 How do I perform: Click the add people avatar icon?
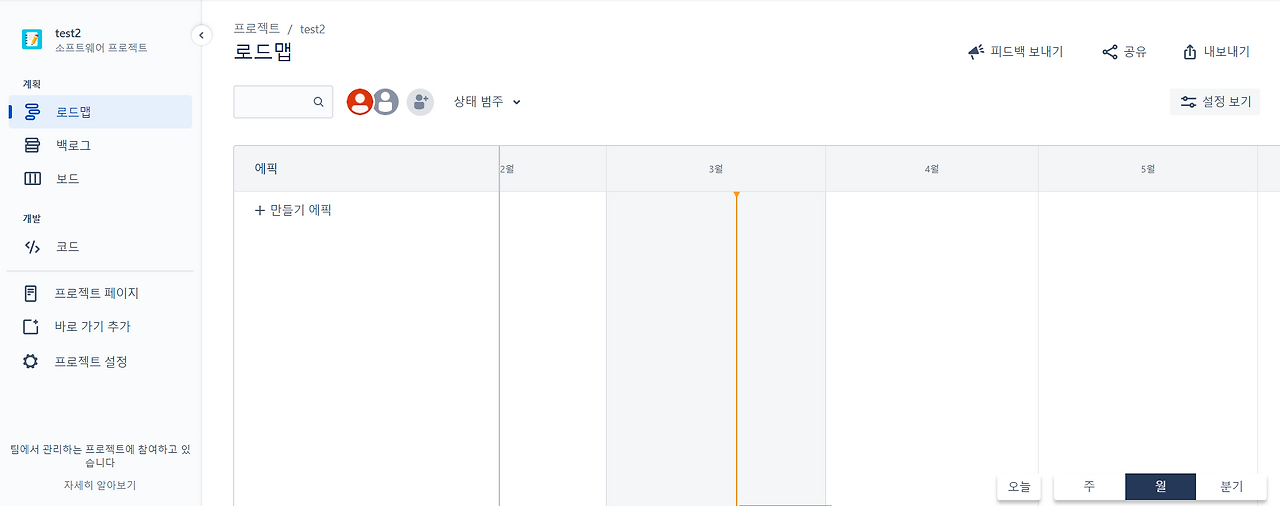420,102
